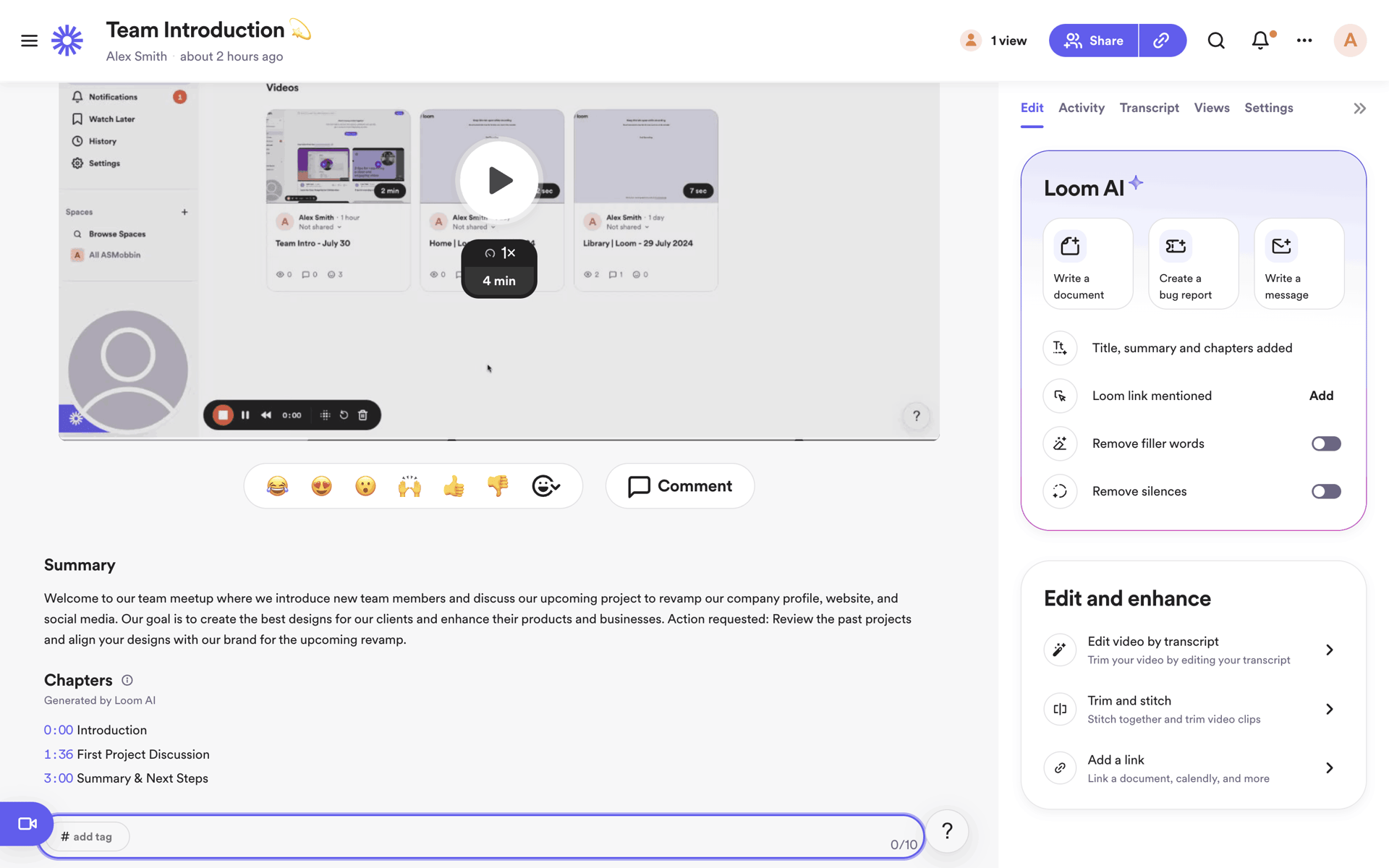Image resolution: width=1389 pixels, height=868 pixels.
Task: Click the 1 view counter
Action: point(993,41)
